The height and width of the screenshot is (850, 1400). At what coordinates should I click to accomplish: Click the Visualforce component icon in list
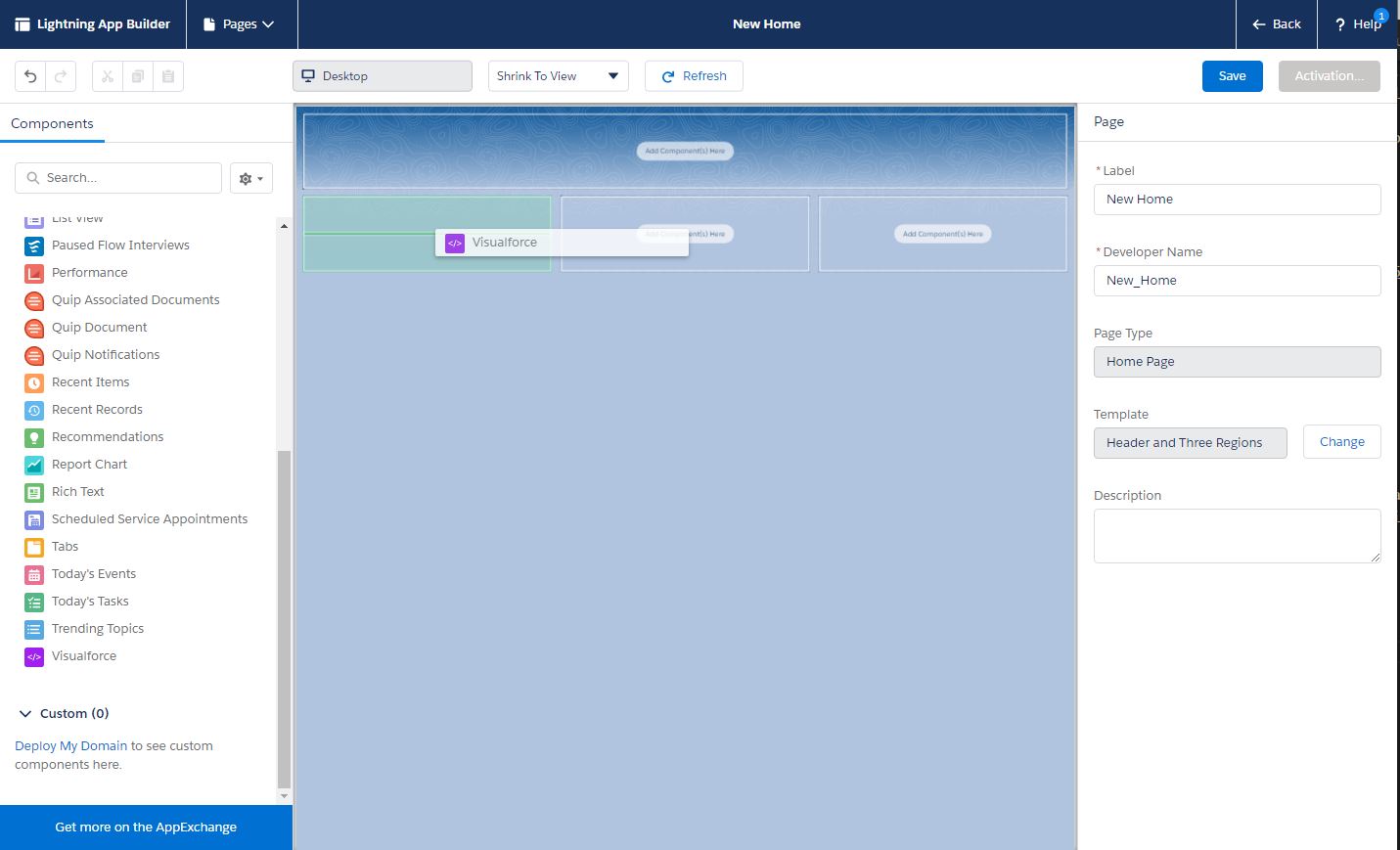coord(34,656)
